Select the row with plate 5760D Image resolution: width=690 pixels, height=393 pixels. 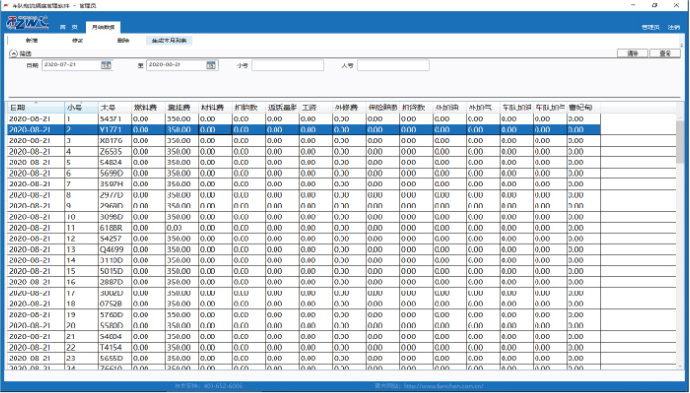point(304,315)
